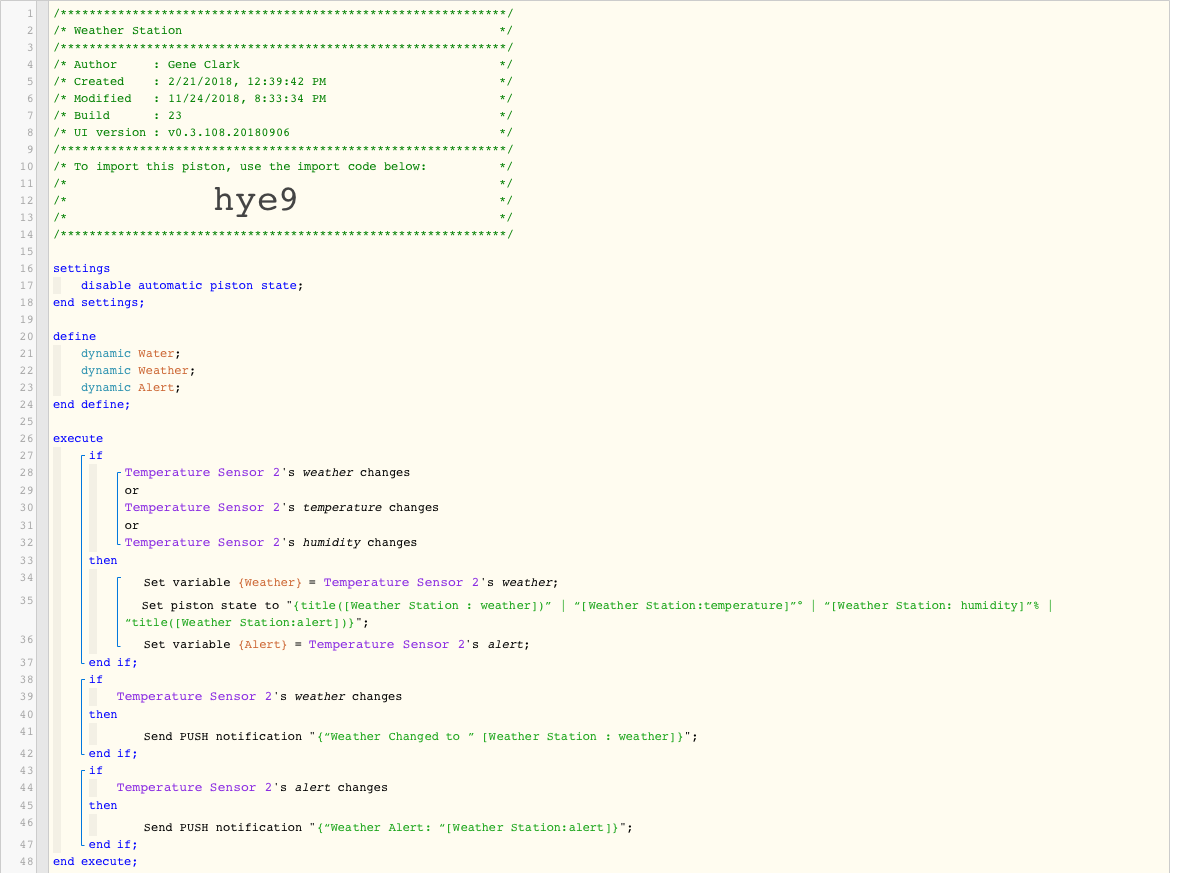Screen dimensions: 1178x873
Task: Click the then keyword on line 33
Action: [x=103, y=560]
